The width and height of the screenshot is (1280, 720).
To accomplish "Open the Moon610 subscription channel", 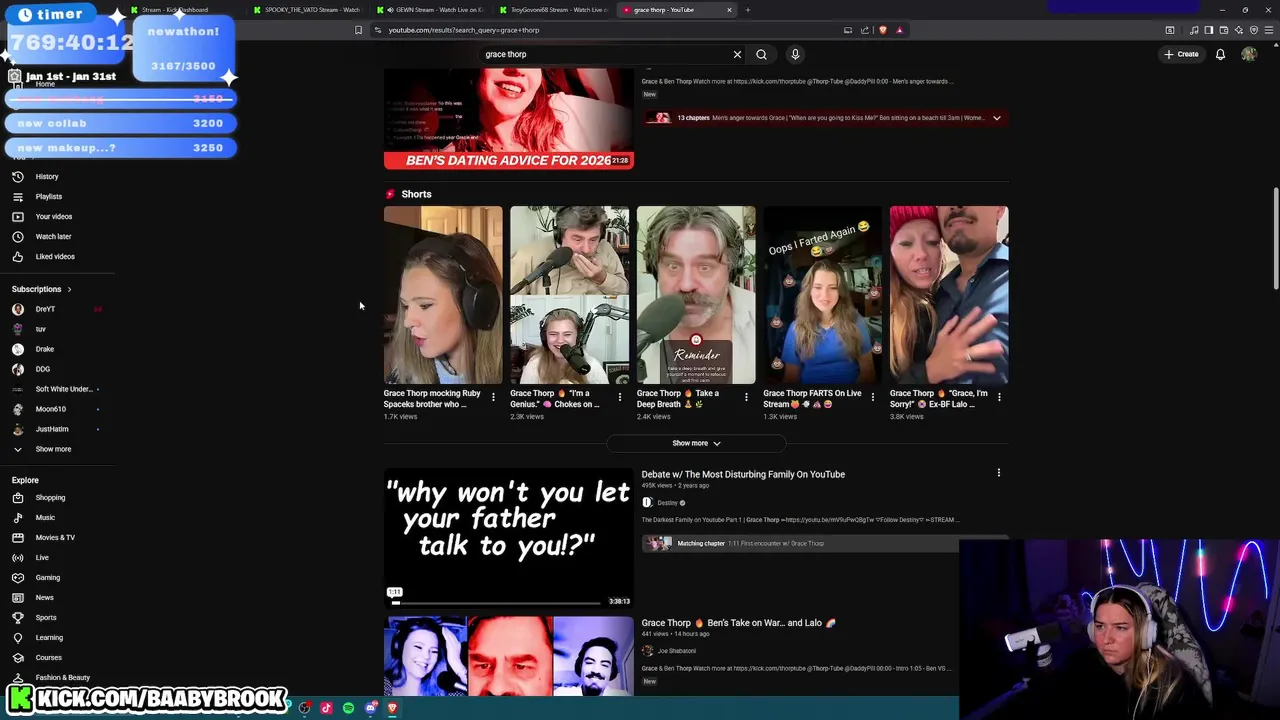I will pyautogui.click(x=51, y=409).
